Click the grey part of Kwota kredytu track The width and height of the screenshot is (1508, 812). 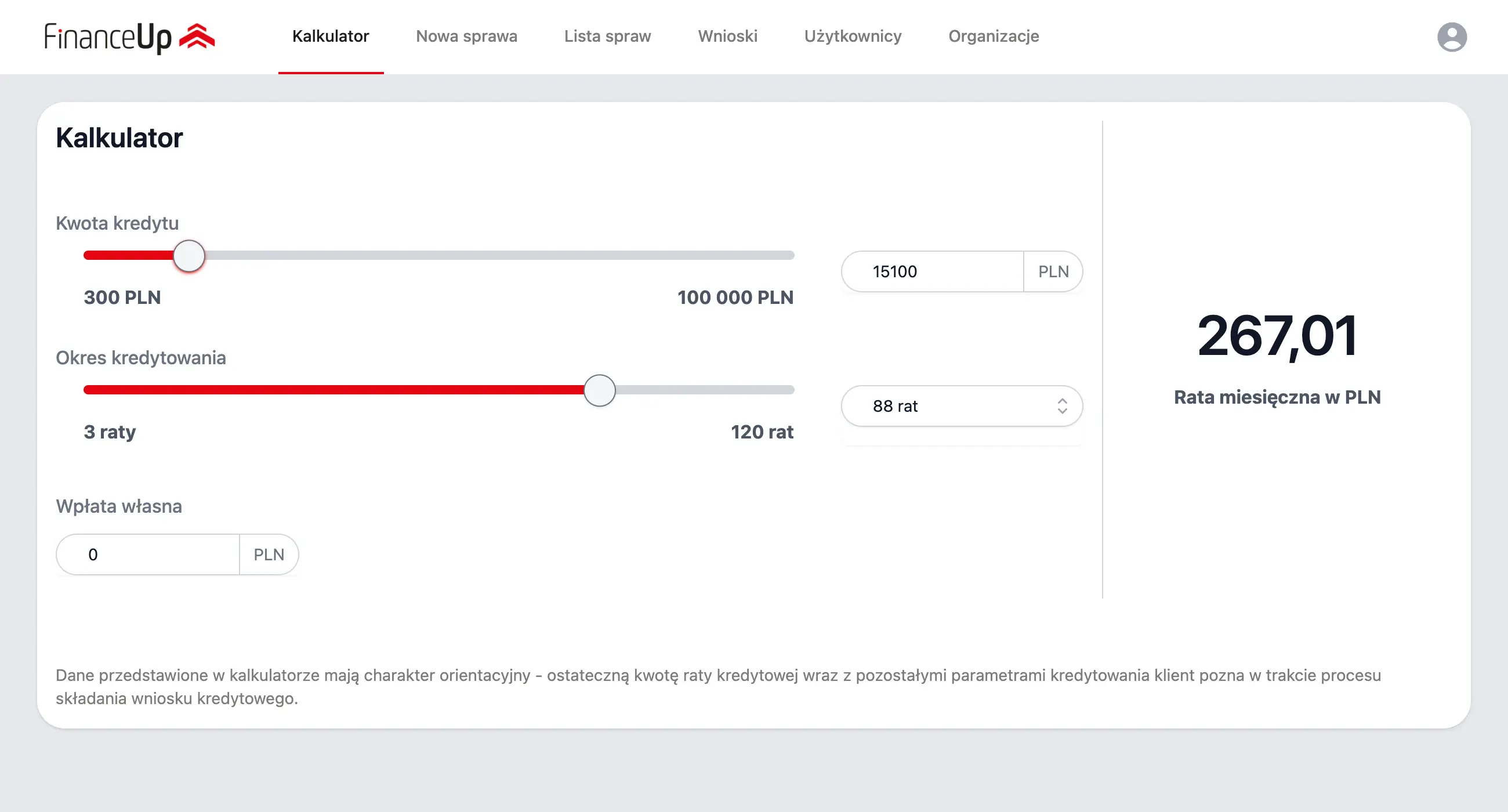point(499,255)
